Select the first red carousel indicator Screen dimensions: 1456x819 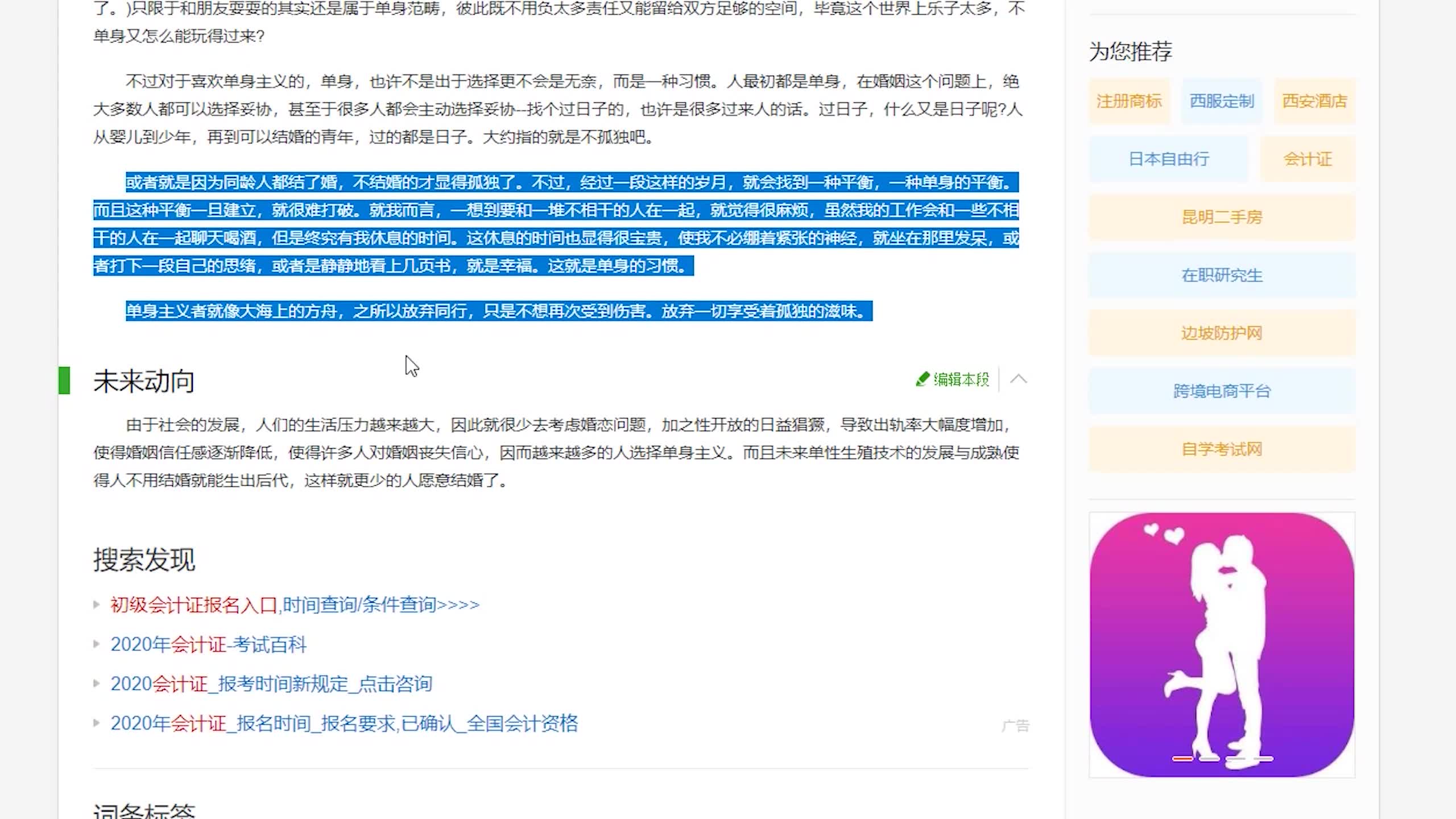[1182, 759]
